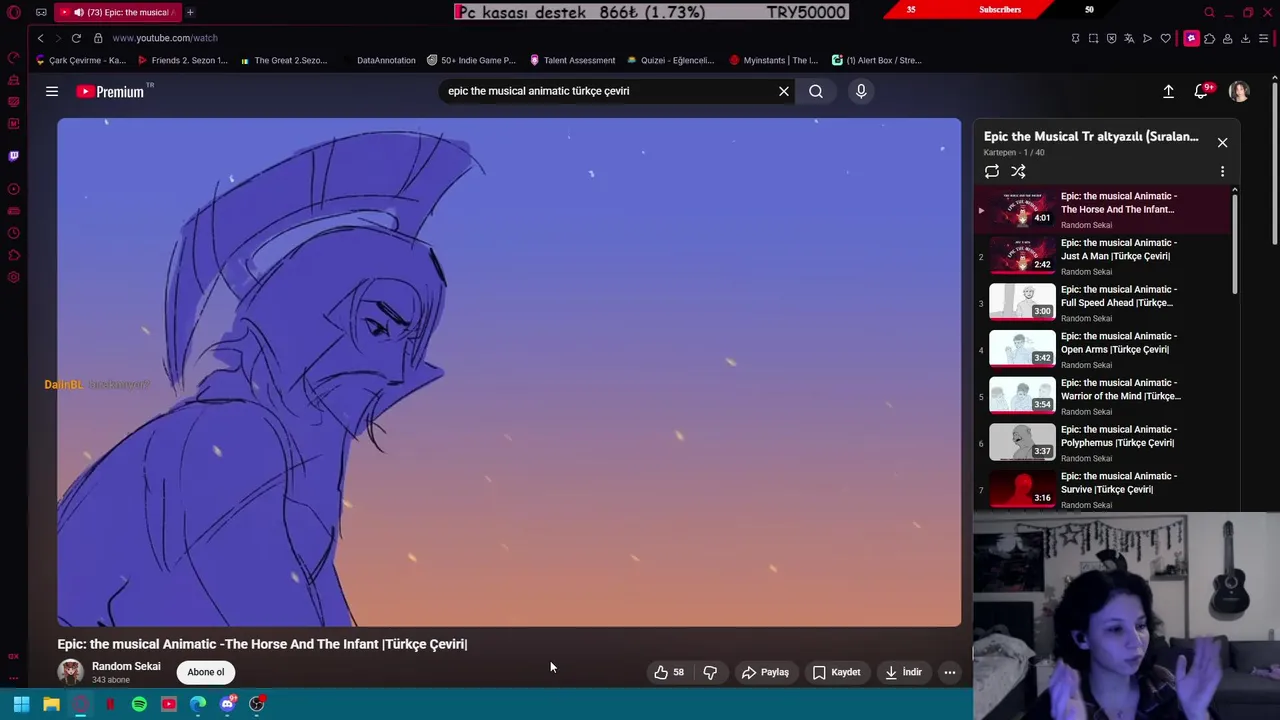This screenshot has width=1280, height=720.
Task: Subscribe with the Abone ol button
Action: [206, 672]
